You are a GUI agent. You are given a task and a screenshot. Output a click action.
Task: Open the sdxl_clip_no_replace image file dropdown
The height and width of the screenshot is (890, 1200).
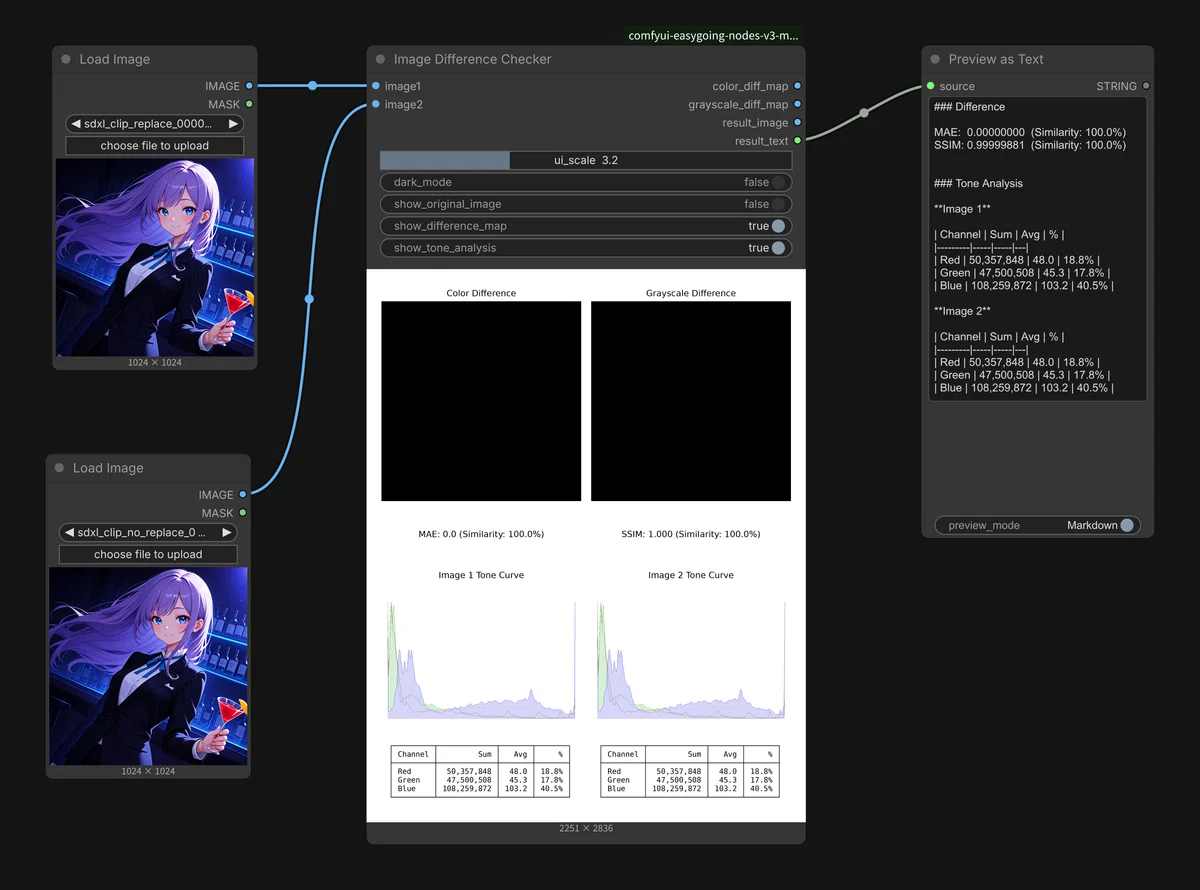(x=148, y=533)
